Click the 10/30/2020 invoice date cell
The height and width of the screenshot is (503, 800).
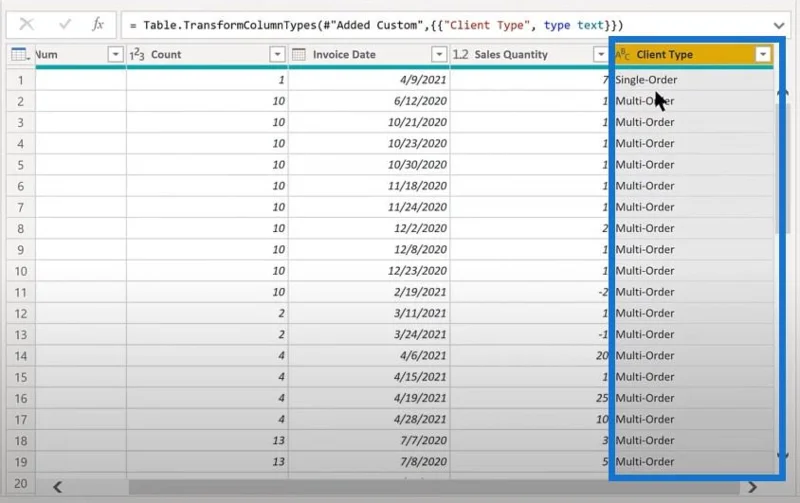369,165
